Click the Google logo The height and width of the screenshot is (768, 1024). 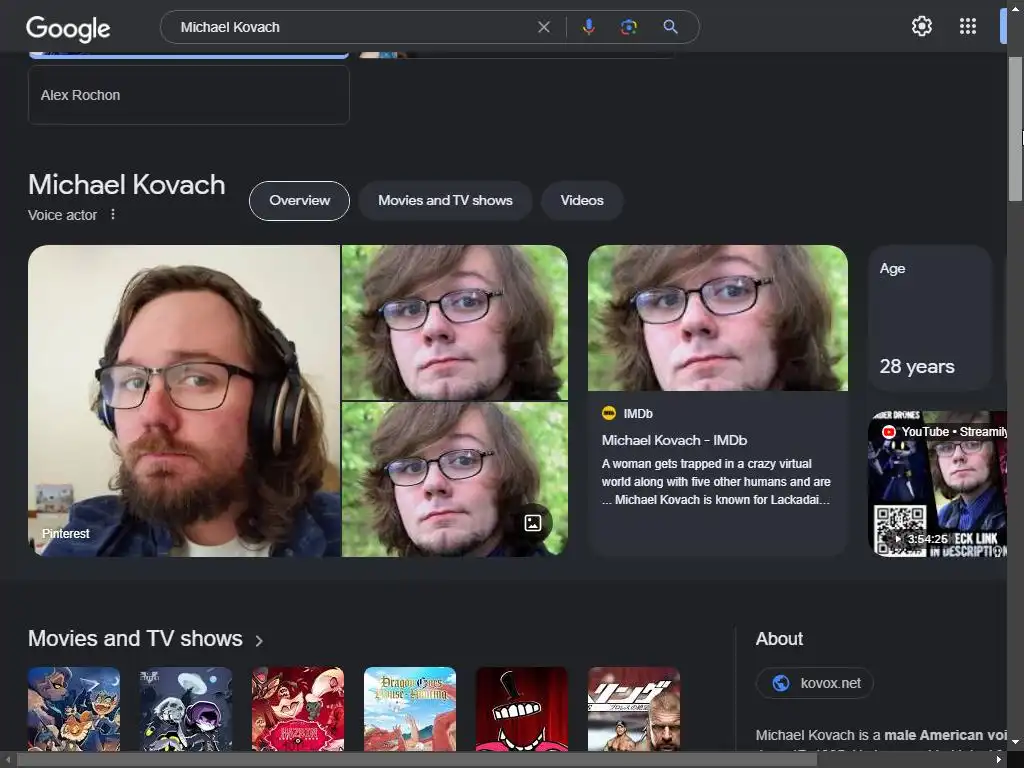point(68,29)
